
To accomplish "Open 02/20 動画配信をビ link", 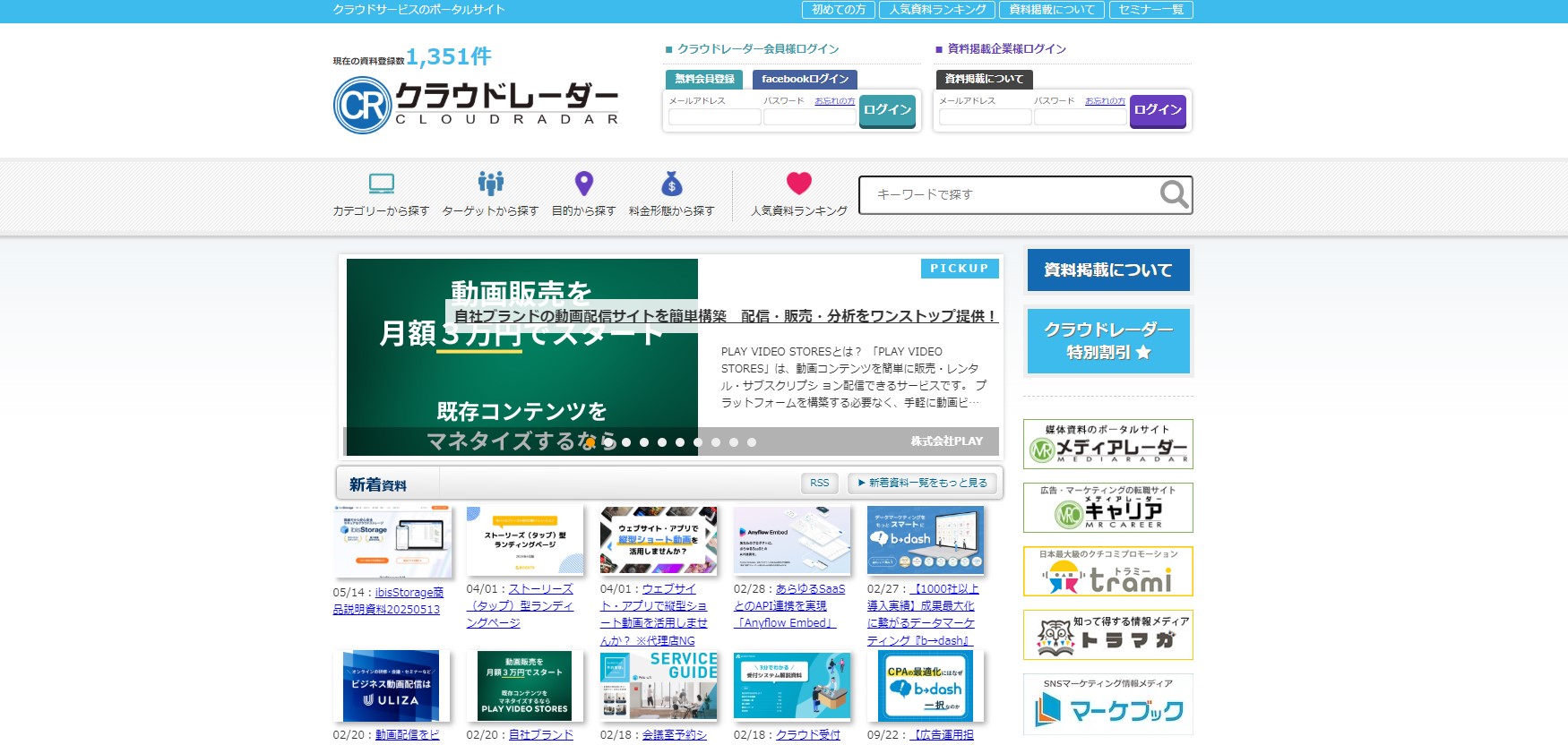I will click(x=408, y=735).
